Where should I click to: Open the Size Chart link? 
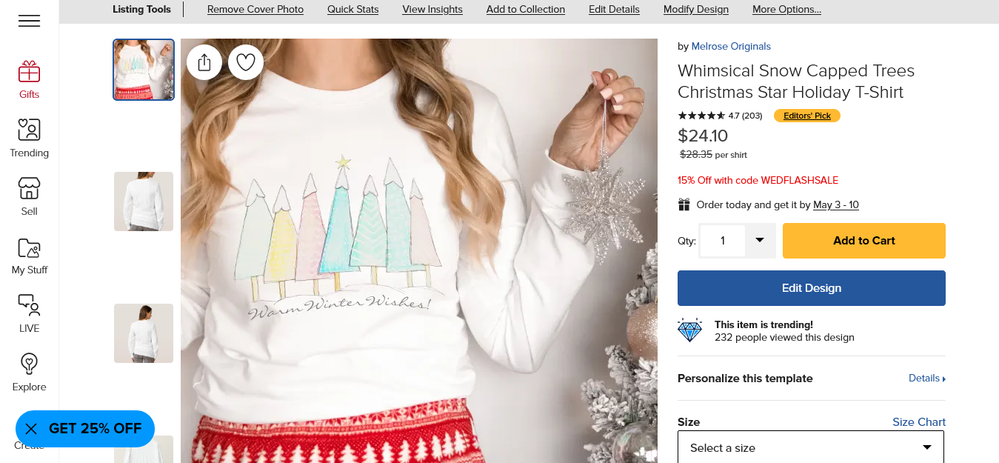[x=918, y=422]
